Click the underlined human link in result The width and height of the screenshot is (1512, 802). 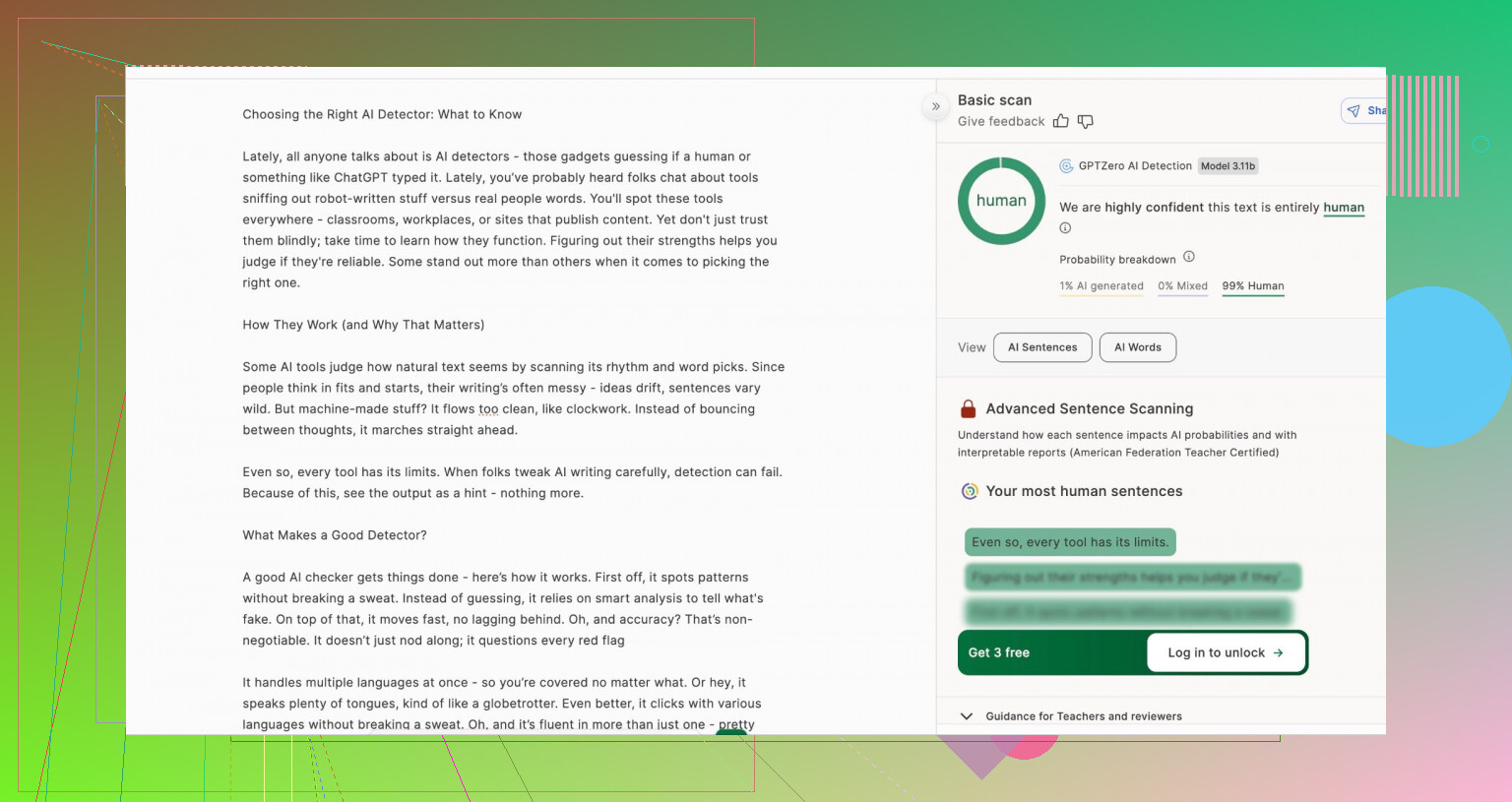click(x=1344, y=208)
